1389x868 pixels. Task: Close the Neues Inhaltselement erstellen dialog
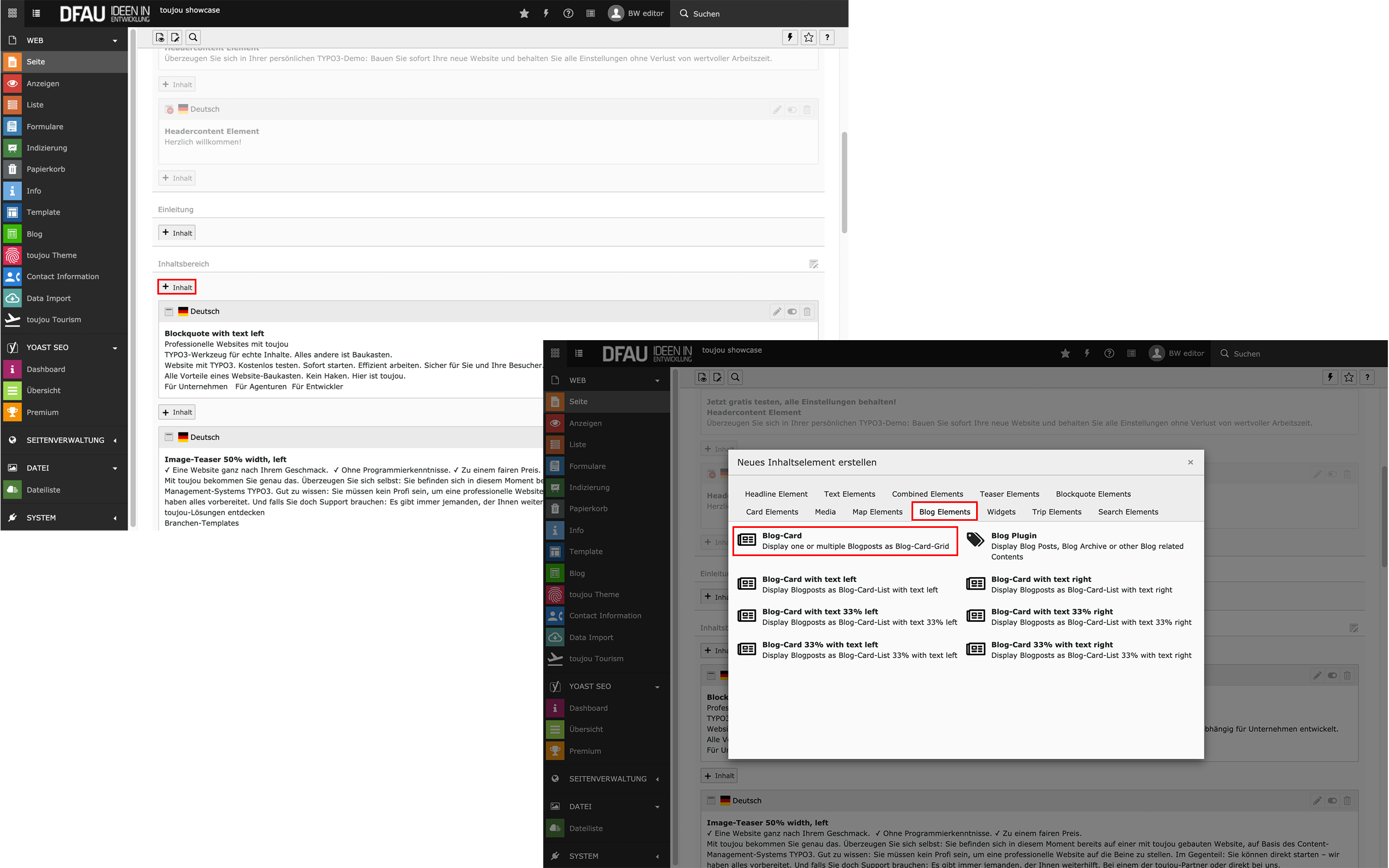[1190, 462]
